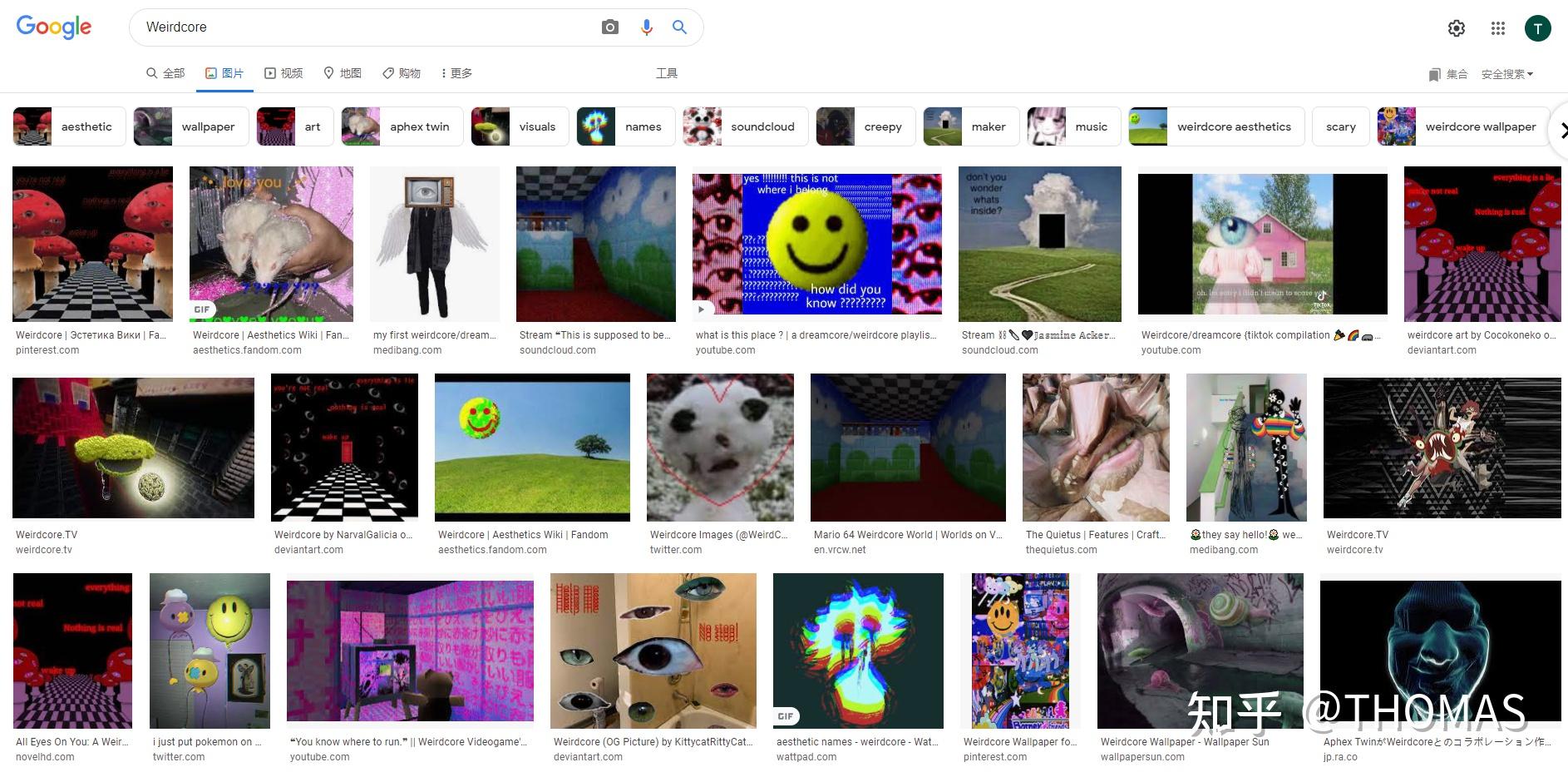Filter by weirdcore wallpaper chip

pos(1463,126)
